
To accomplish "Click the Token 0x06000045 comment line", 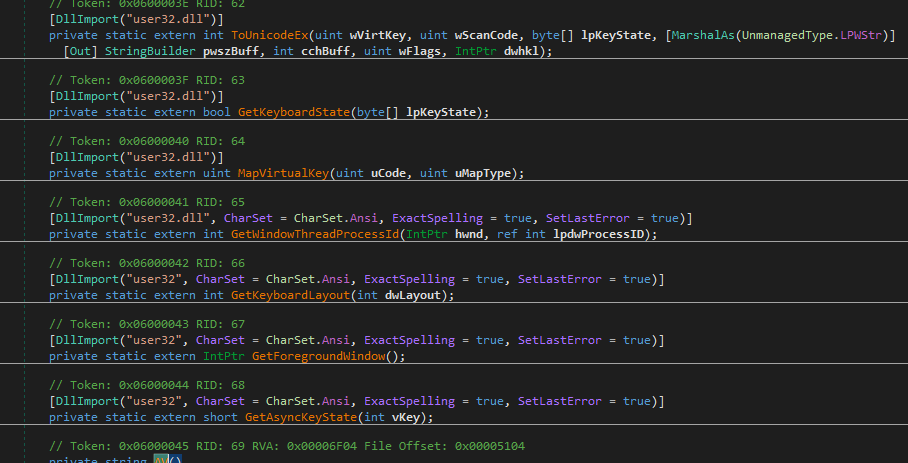I will click(x=300, y=445).
